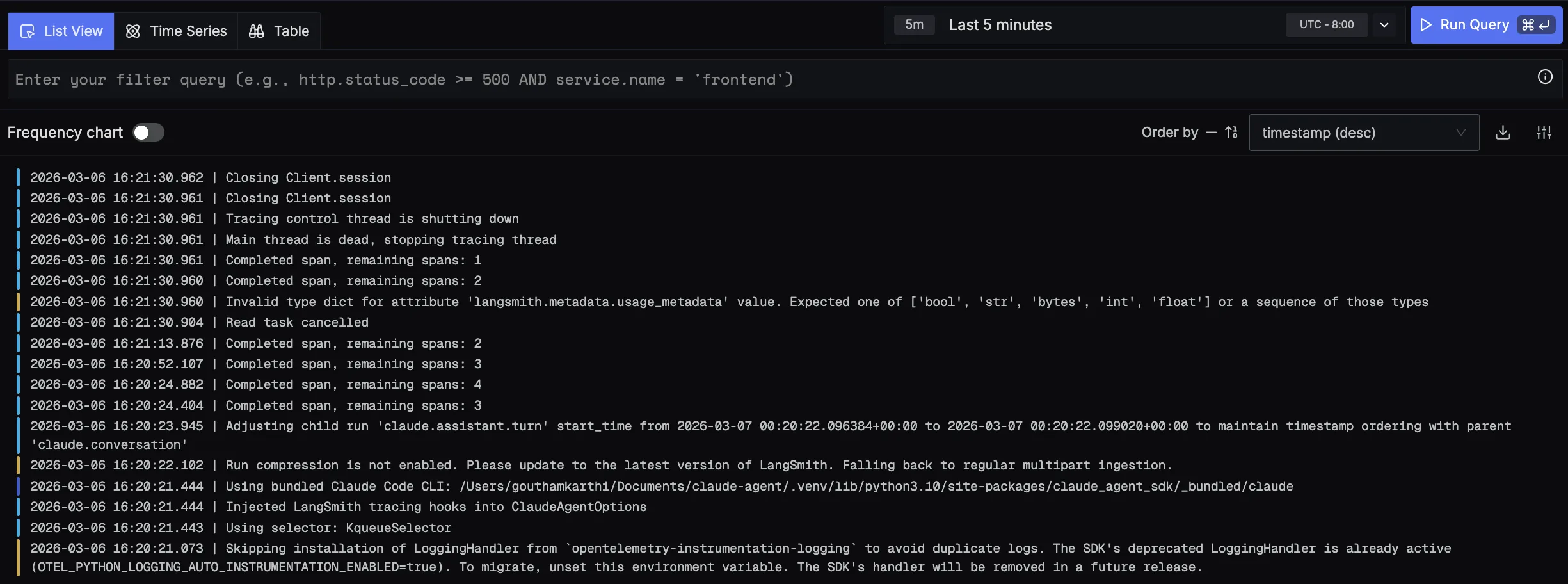Open the Last 5 minutes time selector
The width and height of the screenshot is (1568, 584).
[x=1000, y=25]
